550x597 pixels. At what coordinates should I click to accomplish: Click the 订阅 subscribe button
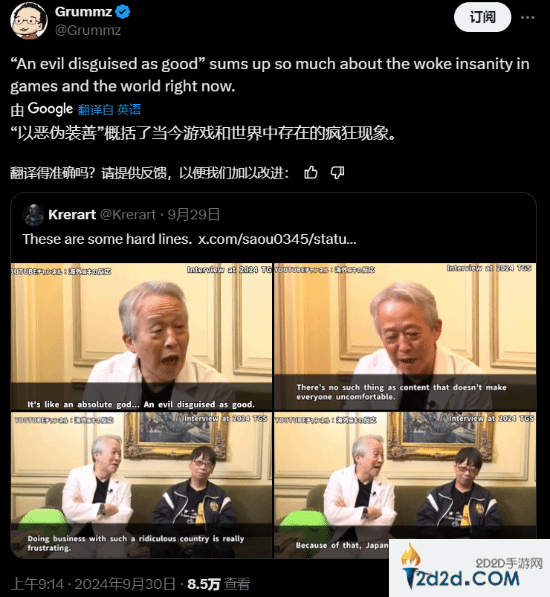482,17
